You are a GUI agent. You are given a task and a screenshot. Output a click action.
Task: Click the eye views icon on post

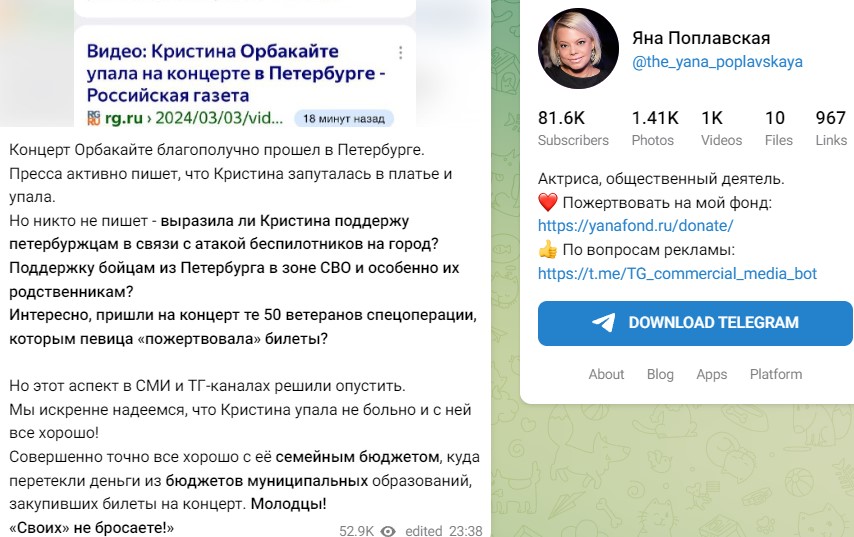[x=388, y=530]
